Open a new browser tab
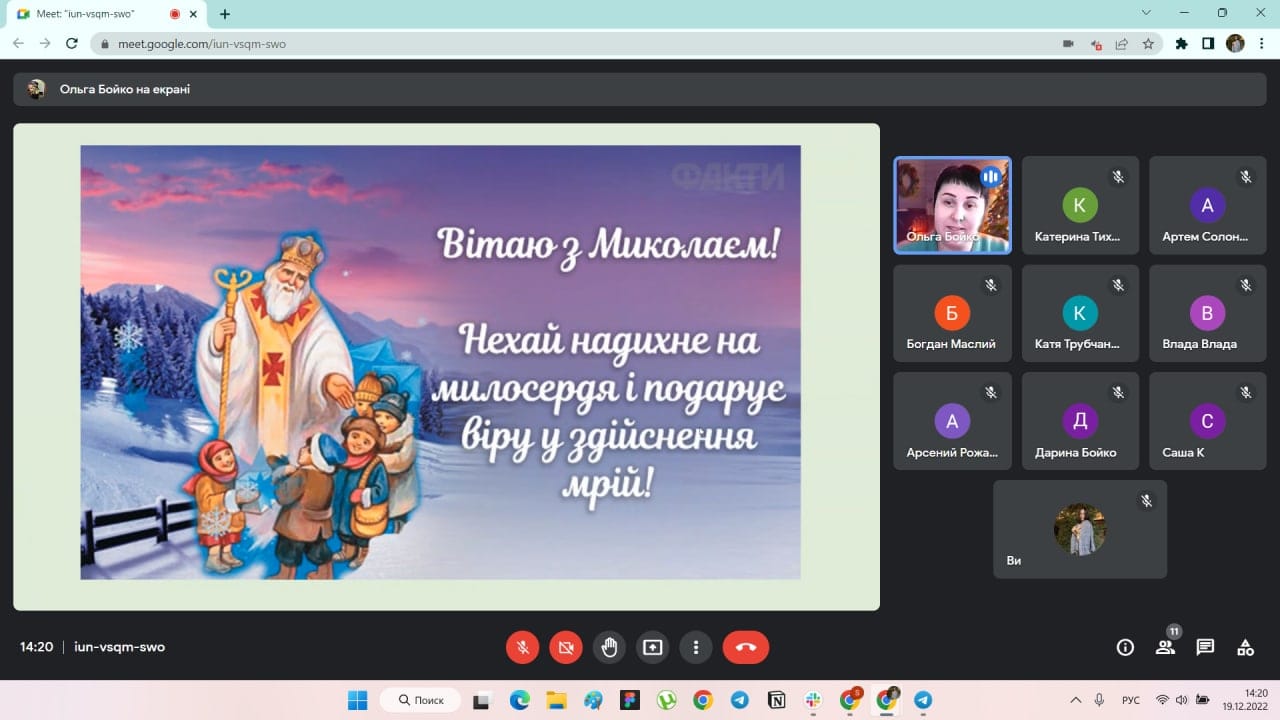 point(225,14)
